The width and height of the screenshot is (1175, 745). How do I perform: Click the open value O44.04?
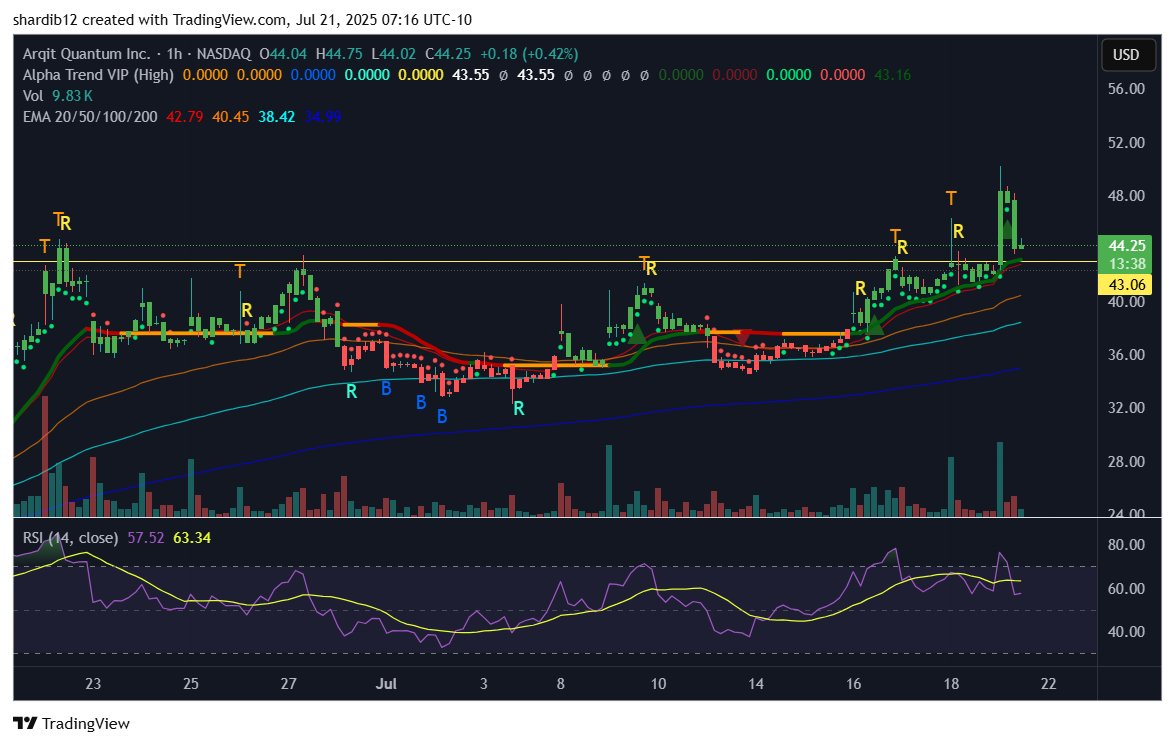283,54
